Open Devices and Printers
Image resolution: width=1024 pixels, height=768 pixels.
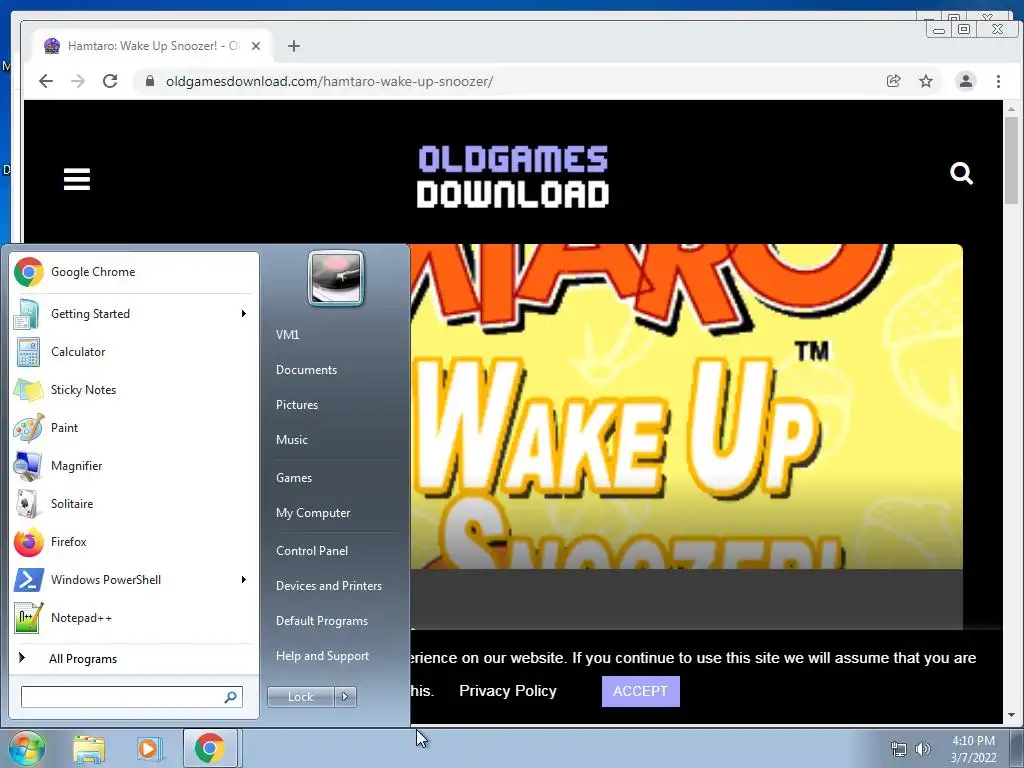(x=329, y=586)
